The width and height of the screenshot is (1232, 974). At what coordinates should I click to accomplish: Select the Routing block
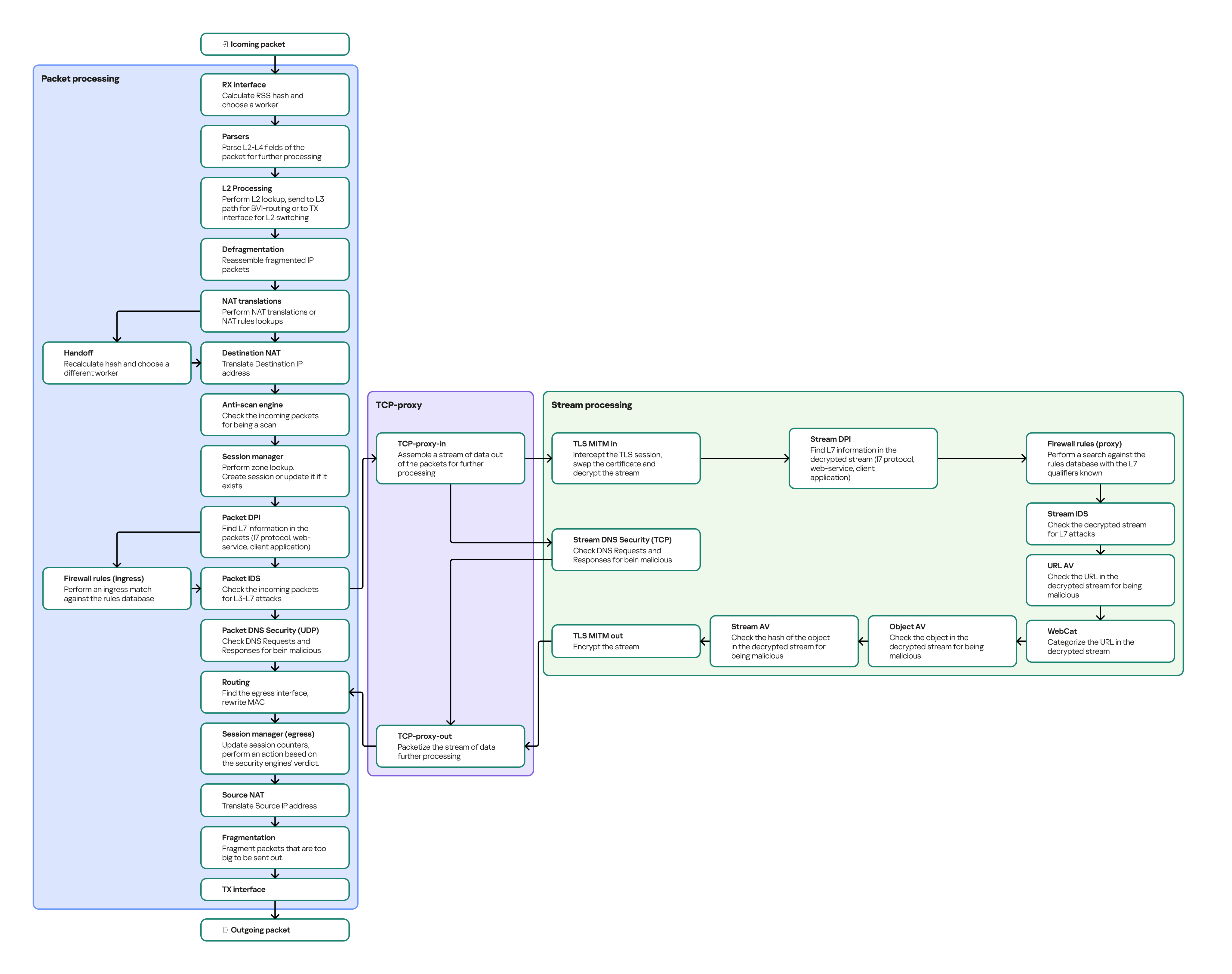[x=275, y=692]
